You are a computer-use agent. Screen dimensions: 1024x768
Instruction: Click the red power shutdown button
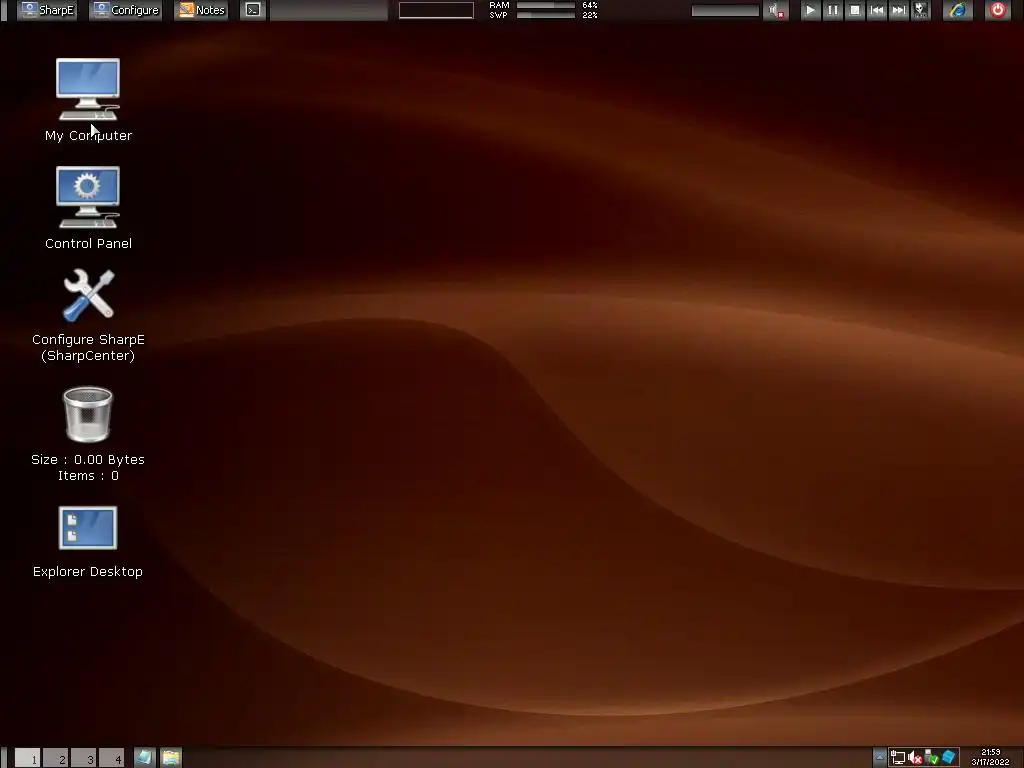point(997,10)
